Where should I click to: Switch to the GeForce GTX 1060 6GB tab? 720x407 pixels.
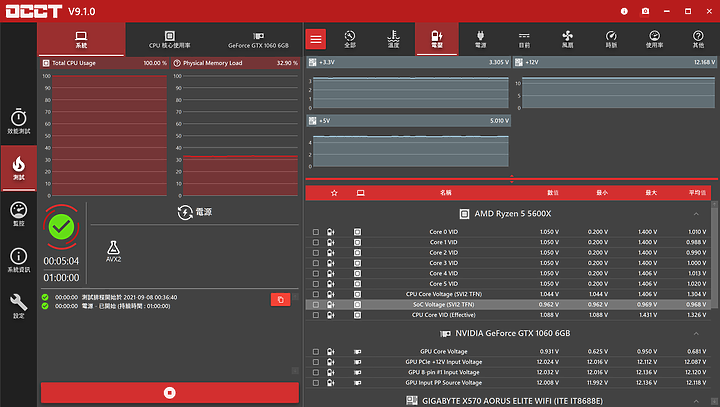tap(258, 40)
